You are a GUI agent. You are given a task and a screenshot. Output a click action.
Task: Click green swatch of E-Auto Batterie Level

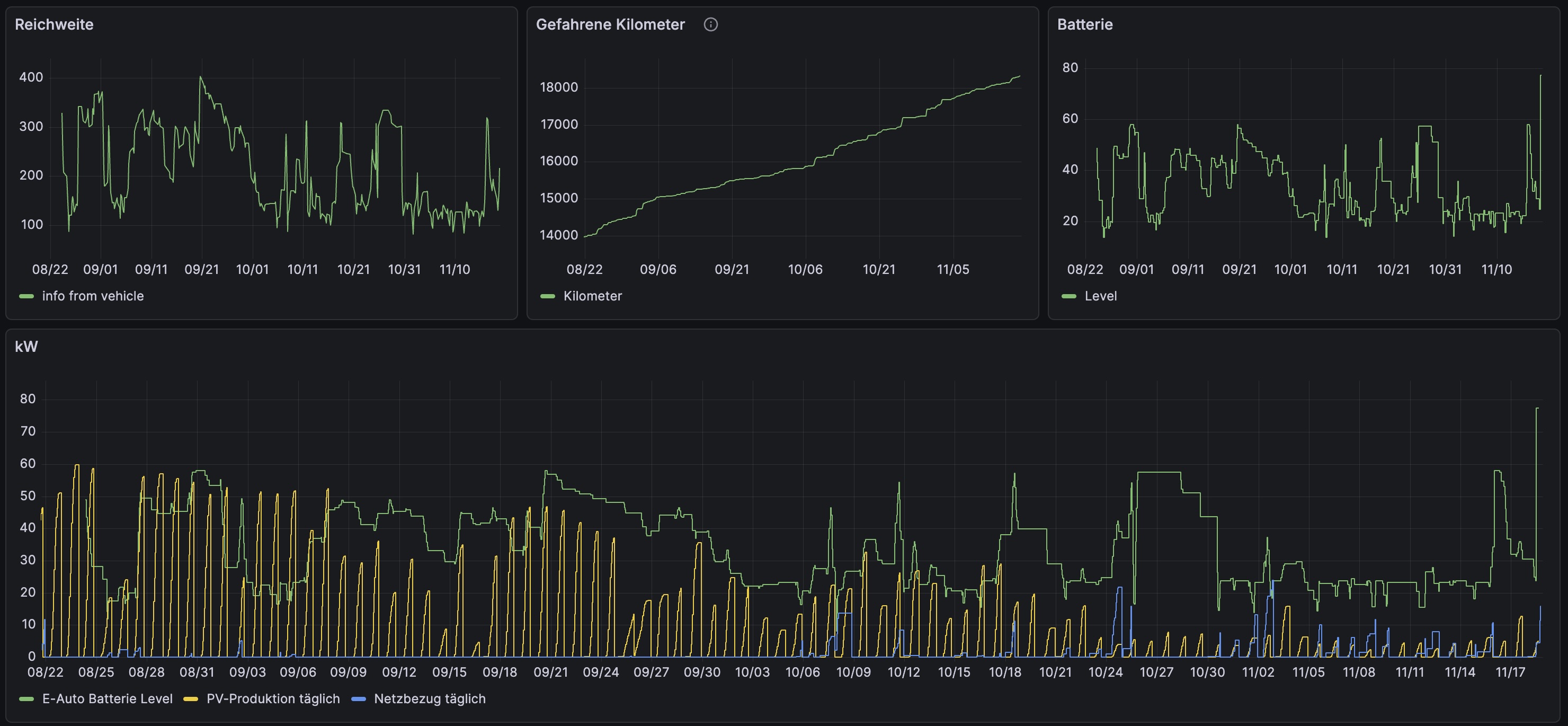(26, 698)
